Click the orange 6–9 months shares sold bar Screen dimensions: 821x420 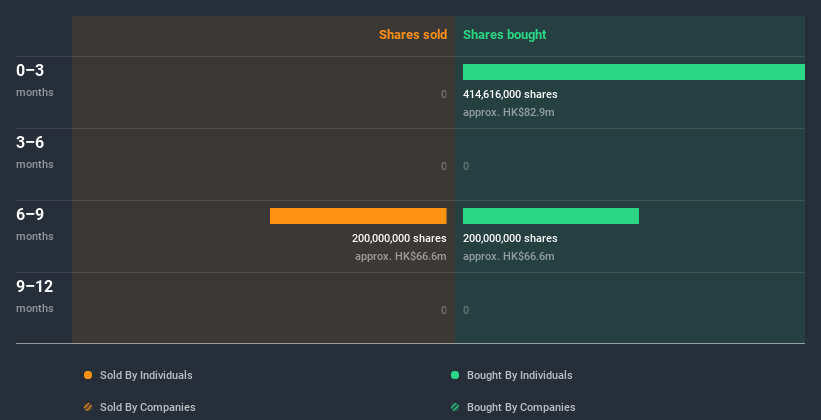pos(358,216)
